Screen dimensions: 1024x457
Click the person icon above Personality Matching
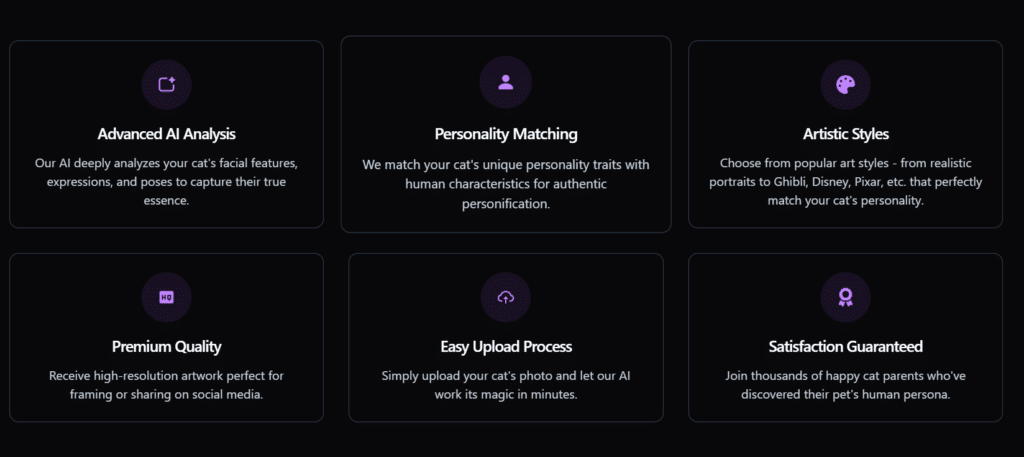point(505,82)
